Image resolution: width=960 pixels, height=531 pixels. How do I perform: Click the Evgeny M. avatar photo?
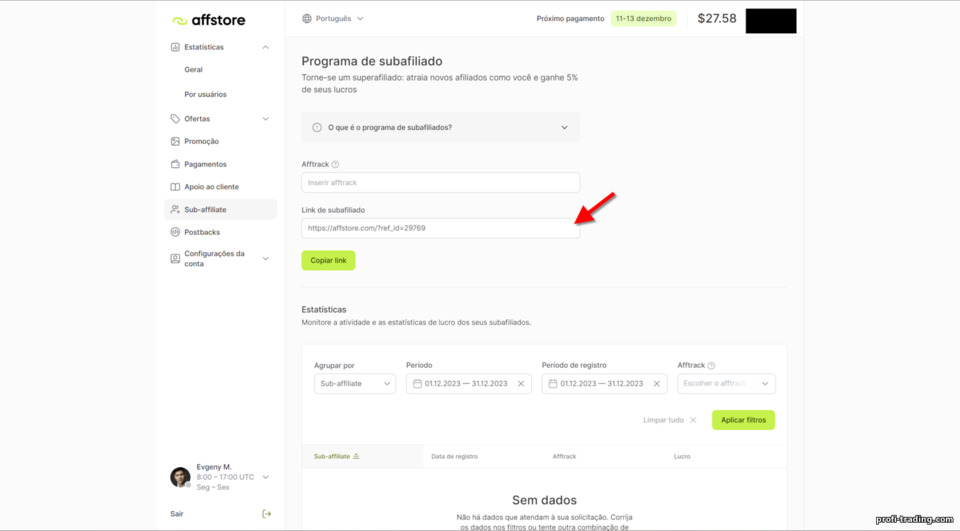(x=180, y=477)
